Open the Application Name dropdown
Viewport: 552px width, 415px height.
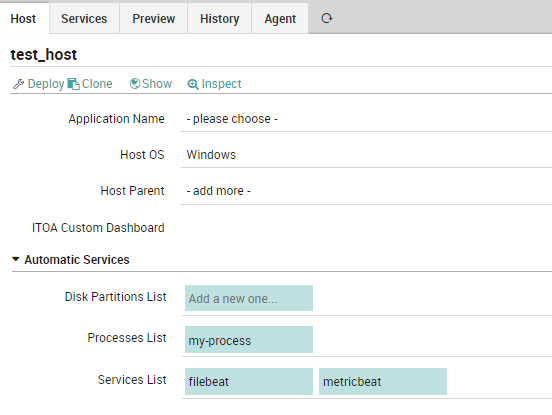tap(366, 119)
